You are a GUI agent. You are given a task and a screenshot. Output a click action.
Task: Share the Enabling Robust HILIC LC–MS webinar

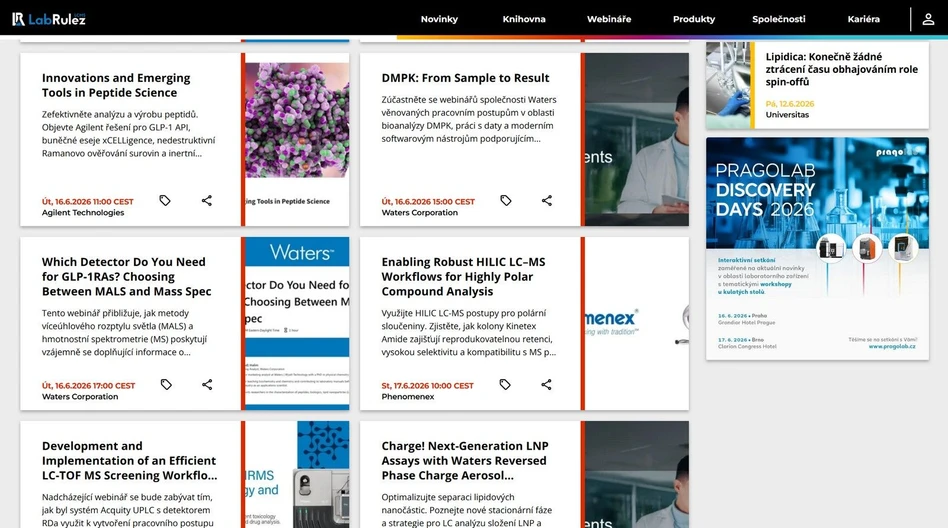[x=546, y=384]
